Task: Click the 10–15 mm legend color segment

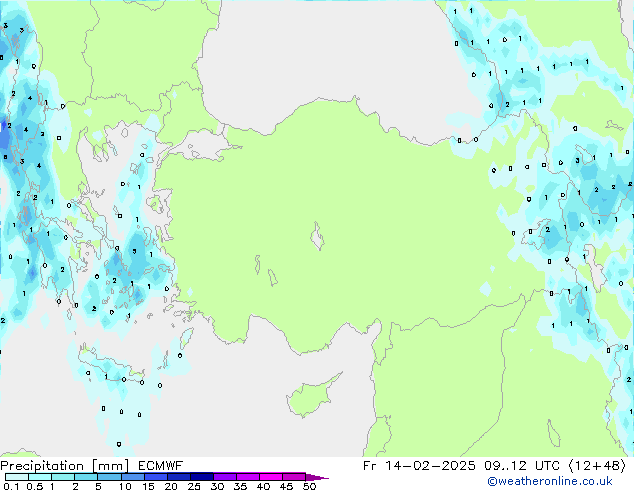Action: [133, 477]
